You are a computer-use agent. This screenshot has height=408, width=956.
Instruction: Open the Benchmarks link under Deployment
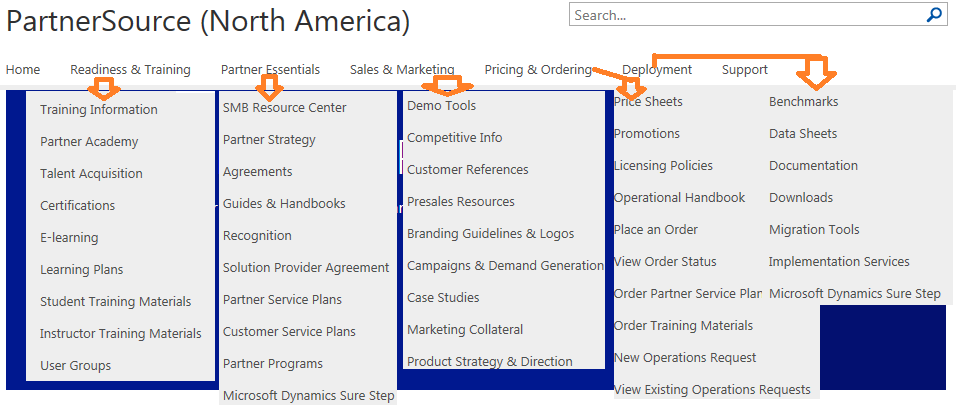[x=804, y=101]
